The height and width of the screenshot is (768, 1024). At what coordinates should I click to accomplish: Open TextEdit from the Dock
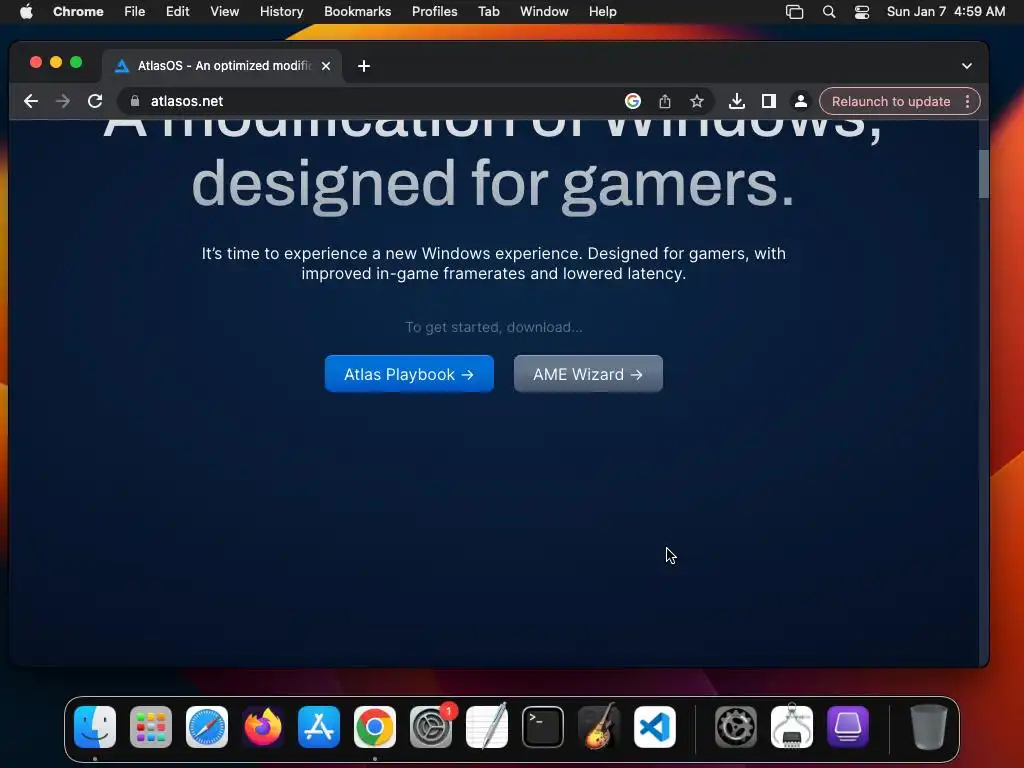487,727
